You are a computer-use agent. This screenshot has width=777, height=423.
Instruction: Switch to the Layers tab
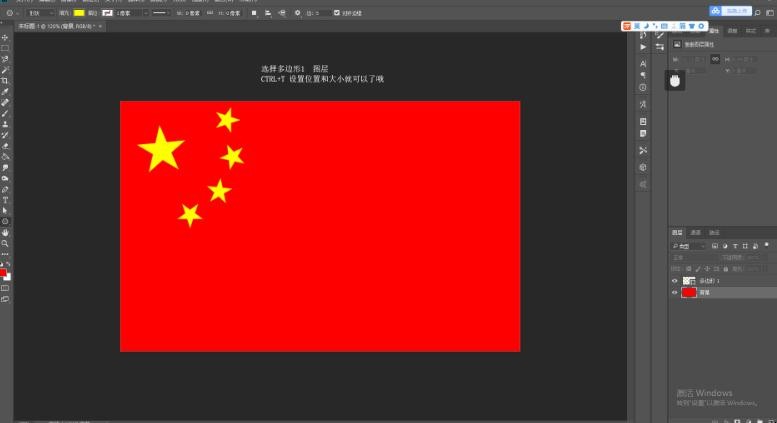[677, 232]
